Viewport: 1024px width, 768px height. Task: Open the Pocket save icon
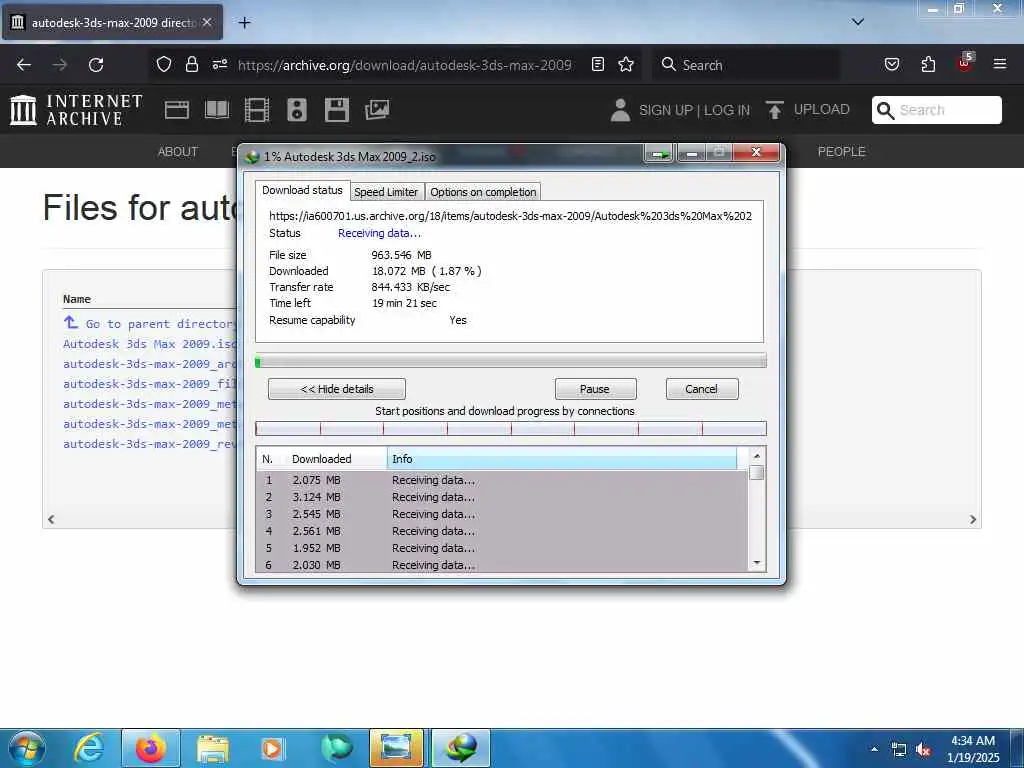coord(891,64)
